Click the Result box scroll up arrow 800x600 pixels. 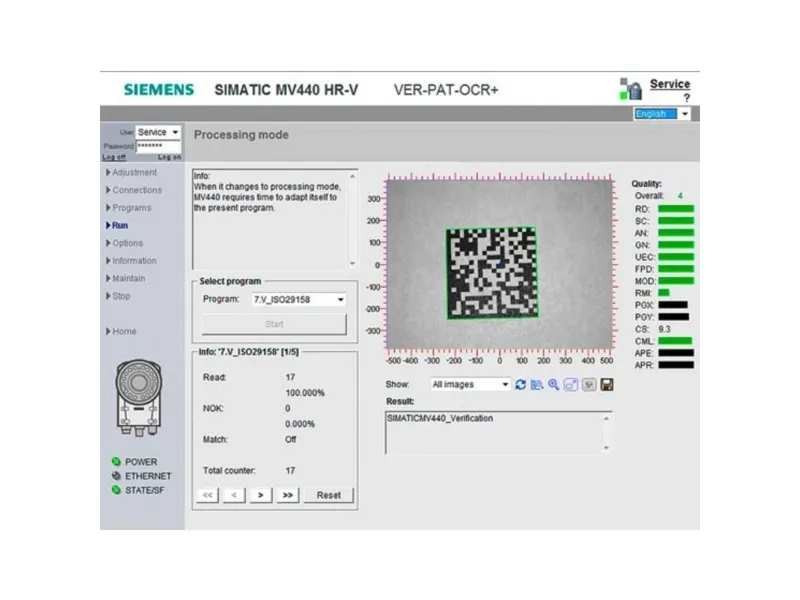(x=606, y=418)
